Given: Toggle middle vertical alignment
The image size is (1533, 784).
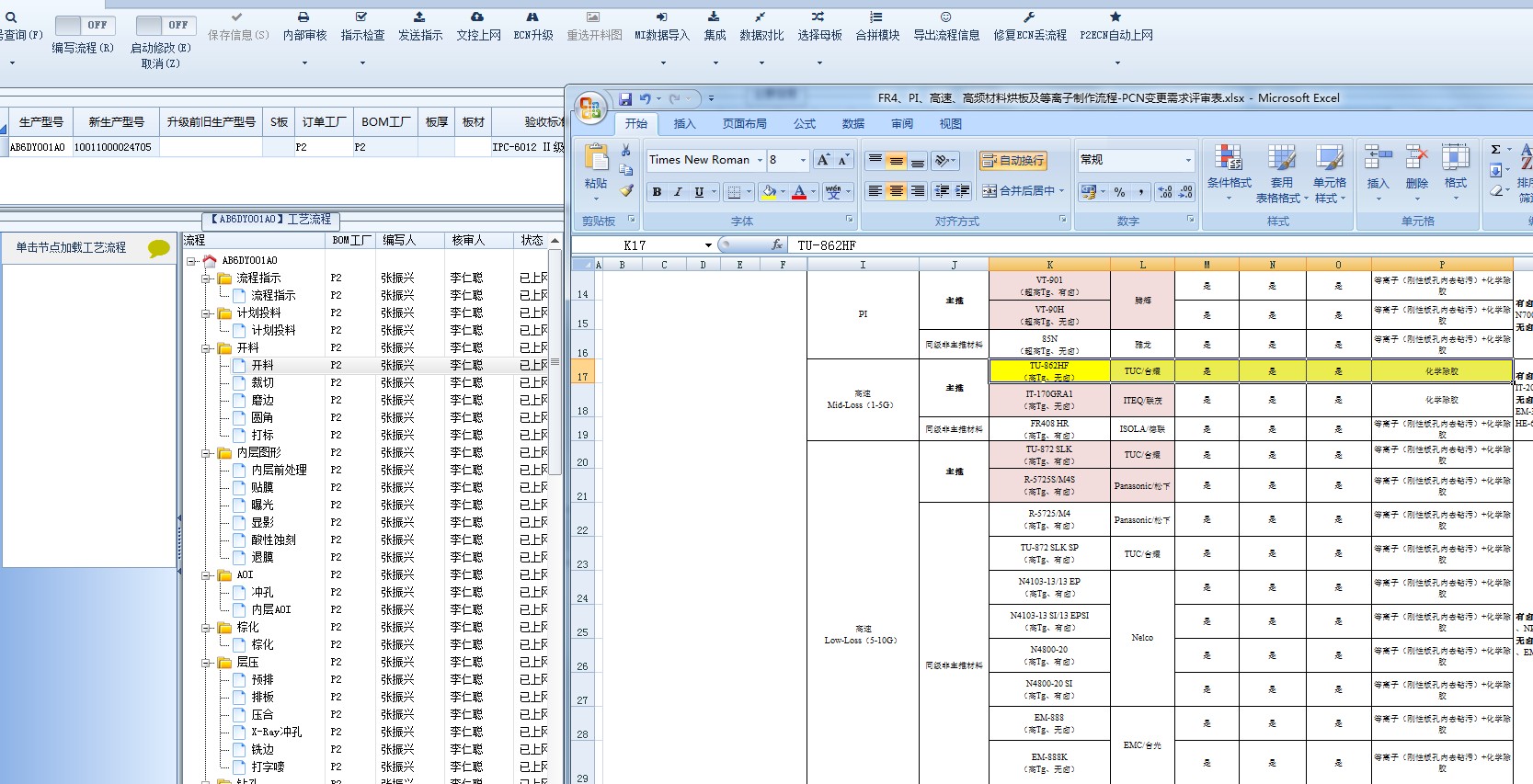Looking at the screenshot, I should point(896,160).
